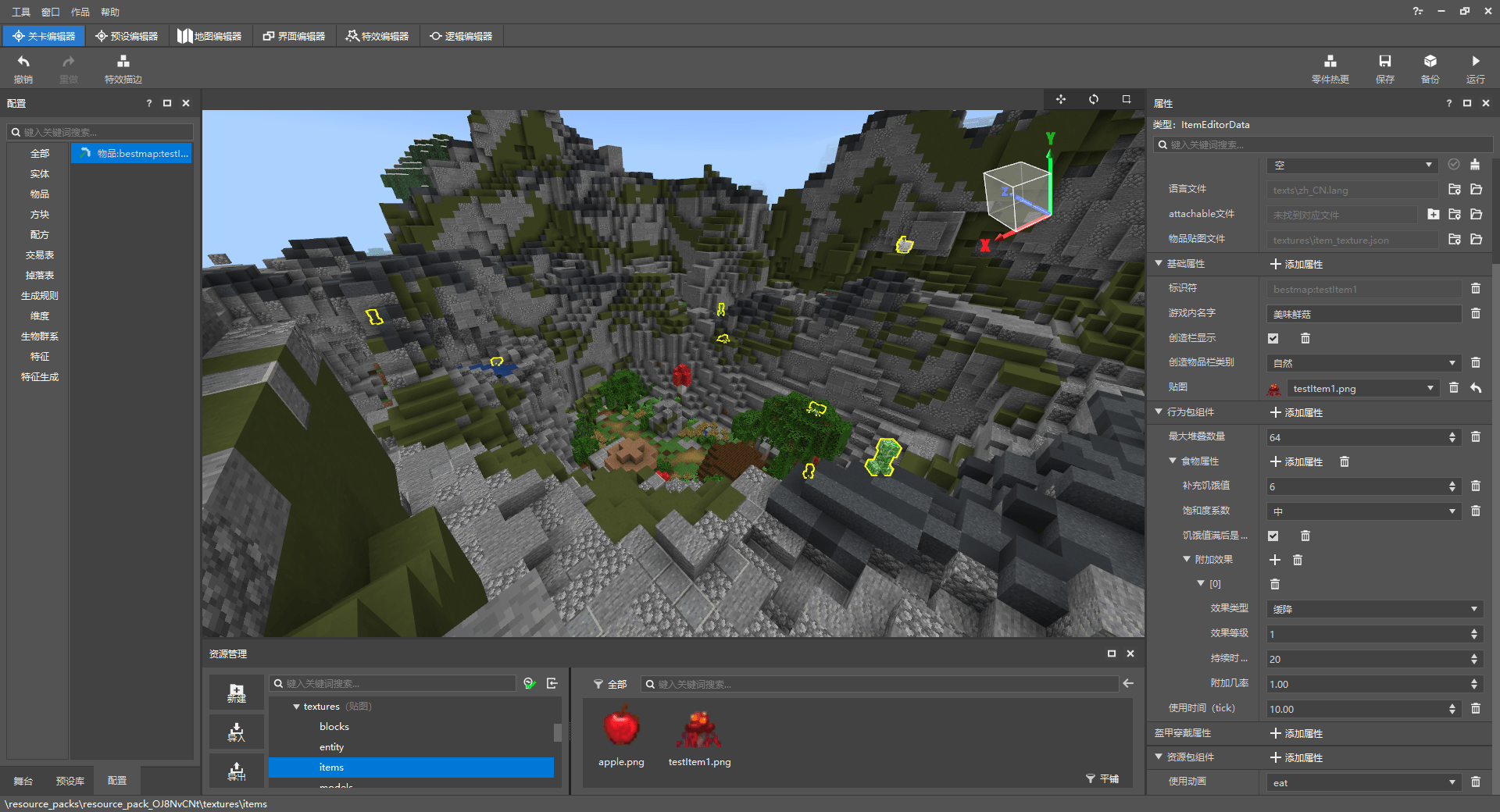
Task: Click the back arrow in resource browser
Action: (x=1128, y=683)
